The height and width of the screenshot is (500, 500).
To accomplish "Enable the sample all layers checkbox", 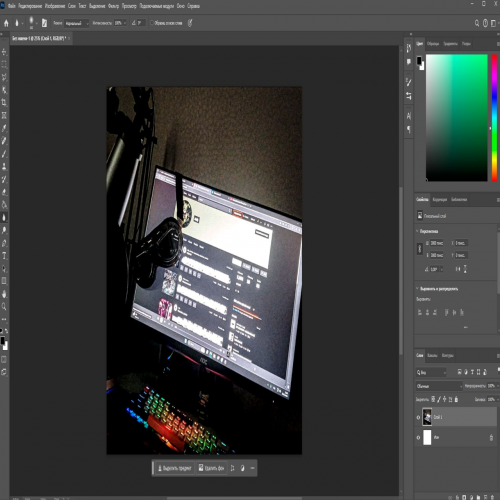I will click(152, 23).
